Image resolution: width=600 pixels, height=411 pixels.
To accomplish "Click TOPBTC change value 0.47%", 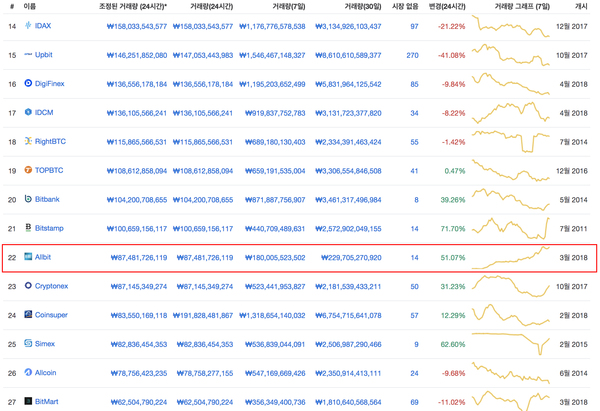I will tap(455, 171).
